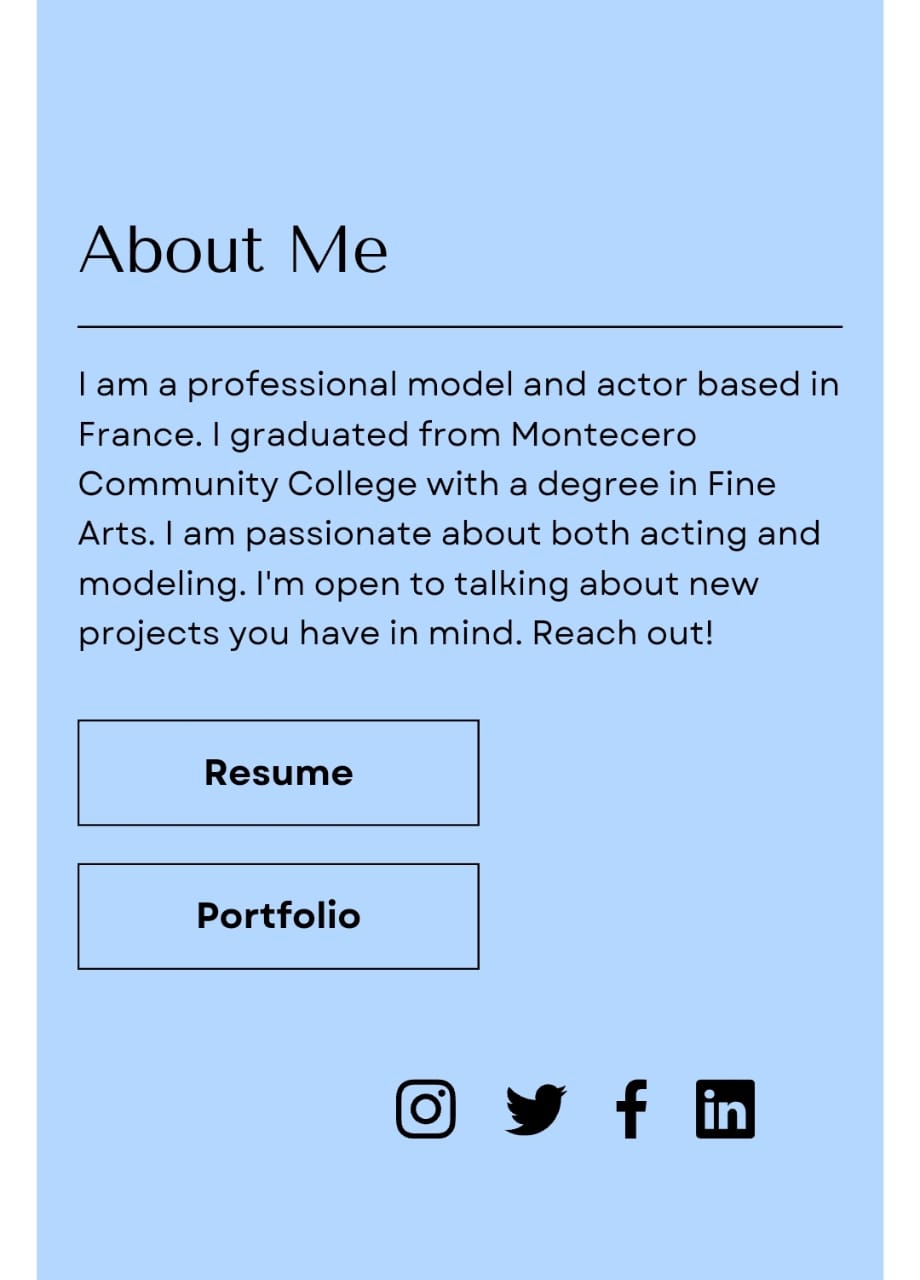The height and width of the screenshot is (1280, 920).
Task: Click the divider line under the heading
Action: (x=460, y=326)
